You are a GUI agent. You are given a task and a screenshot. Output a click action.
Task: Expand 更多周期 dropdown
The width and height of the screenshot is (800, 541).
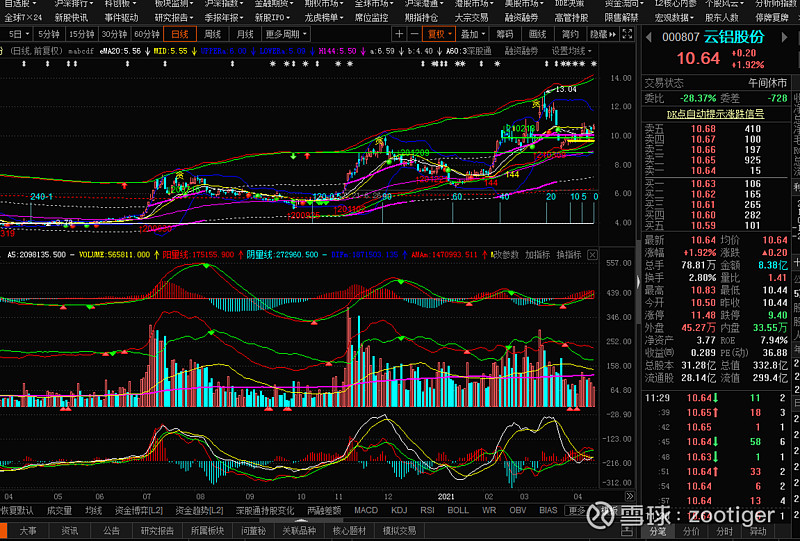(286, 34)
